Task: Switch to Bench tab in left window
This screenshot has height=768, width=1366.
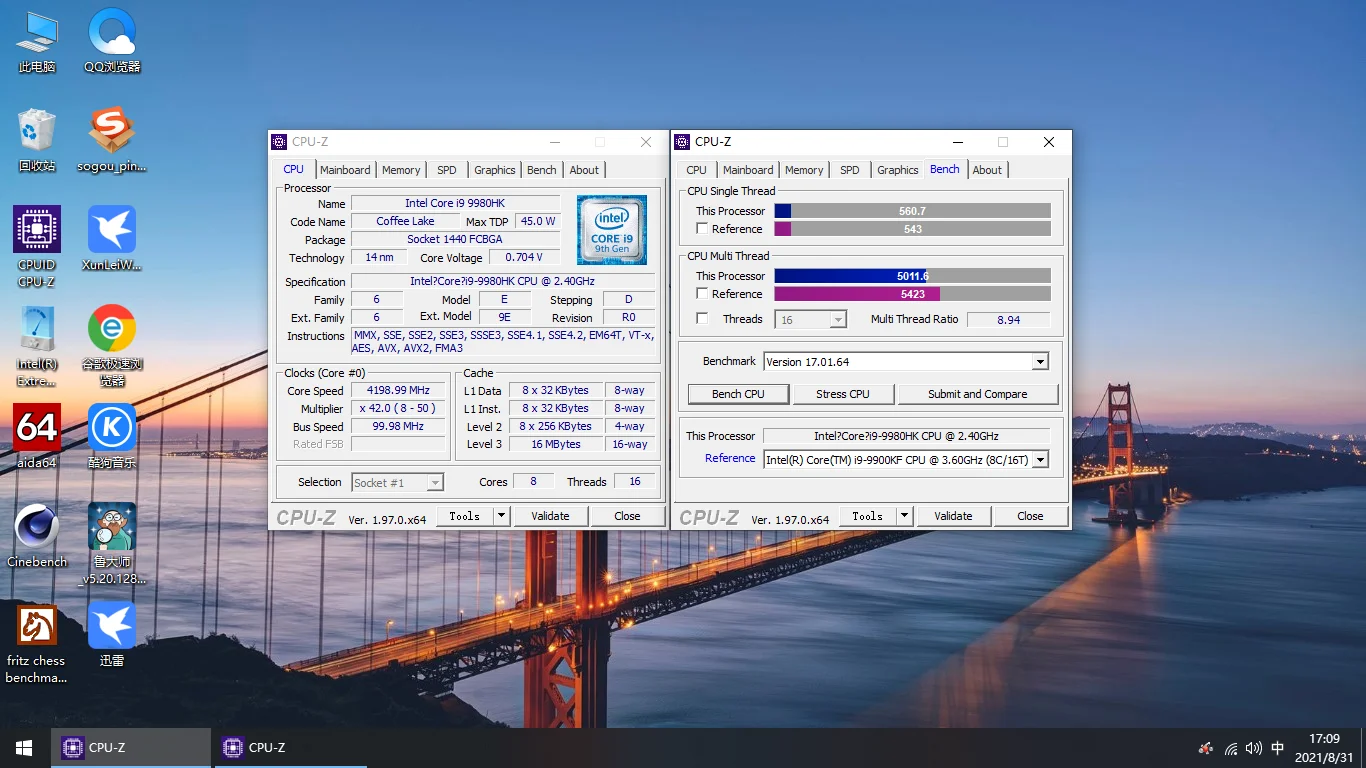Action: tap(542, 170)
